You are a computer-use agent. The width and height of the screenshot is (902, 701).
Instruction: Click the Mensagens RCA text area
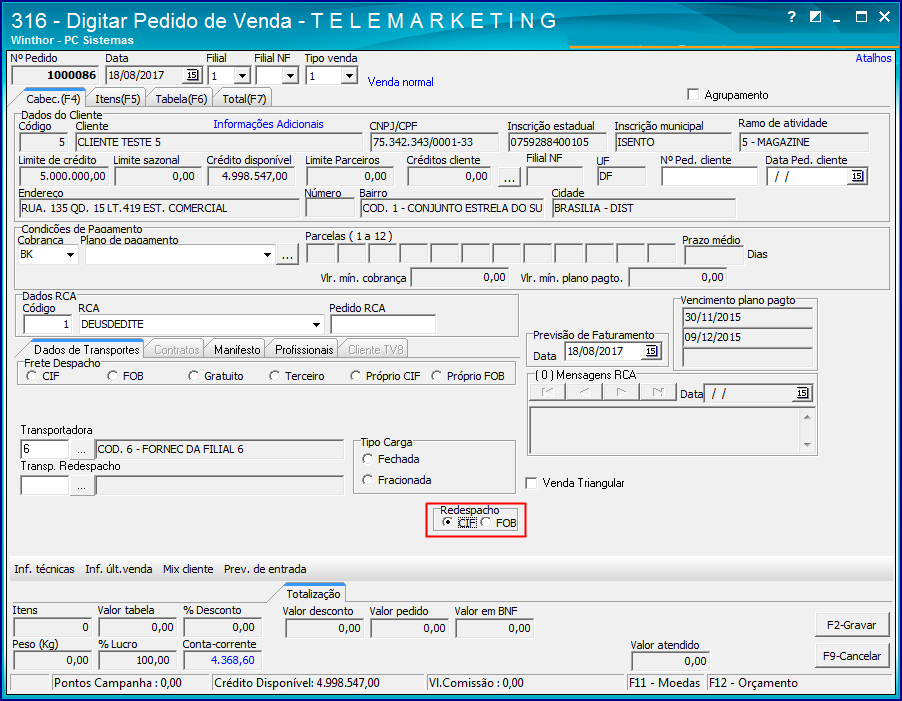tap(664, 431)
